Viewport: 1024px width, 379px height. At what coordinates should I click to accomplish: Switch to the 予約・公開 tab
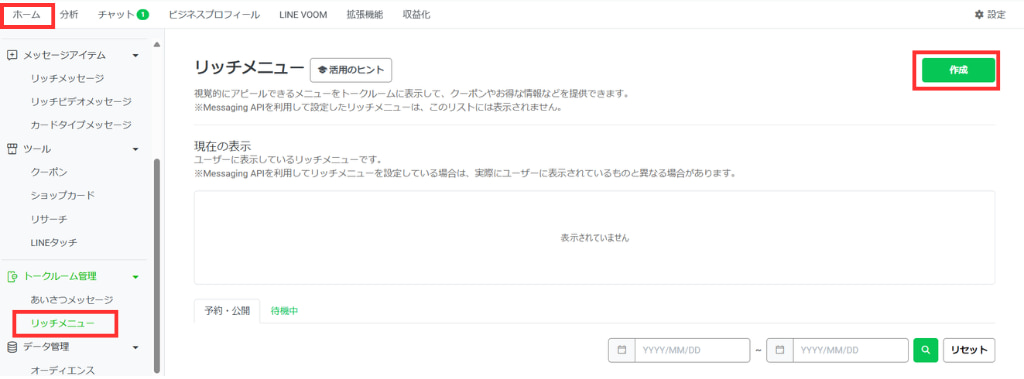(227, 311)
